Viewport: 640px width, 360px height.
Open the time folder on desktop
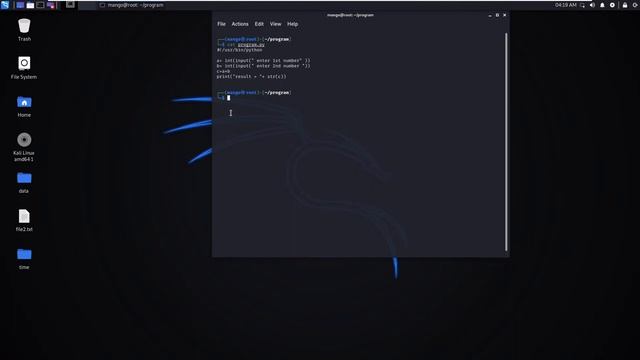tap(24, 258)
